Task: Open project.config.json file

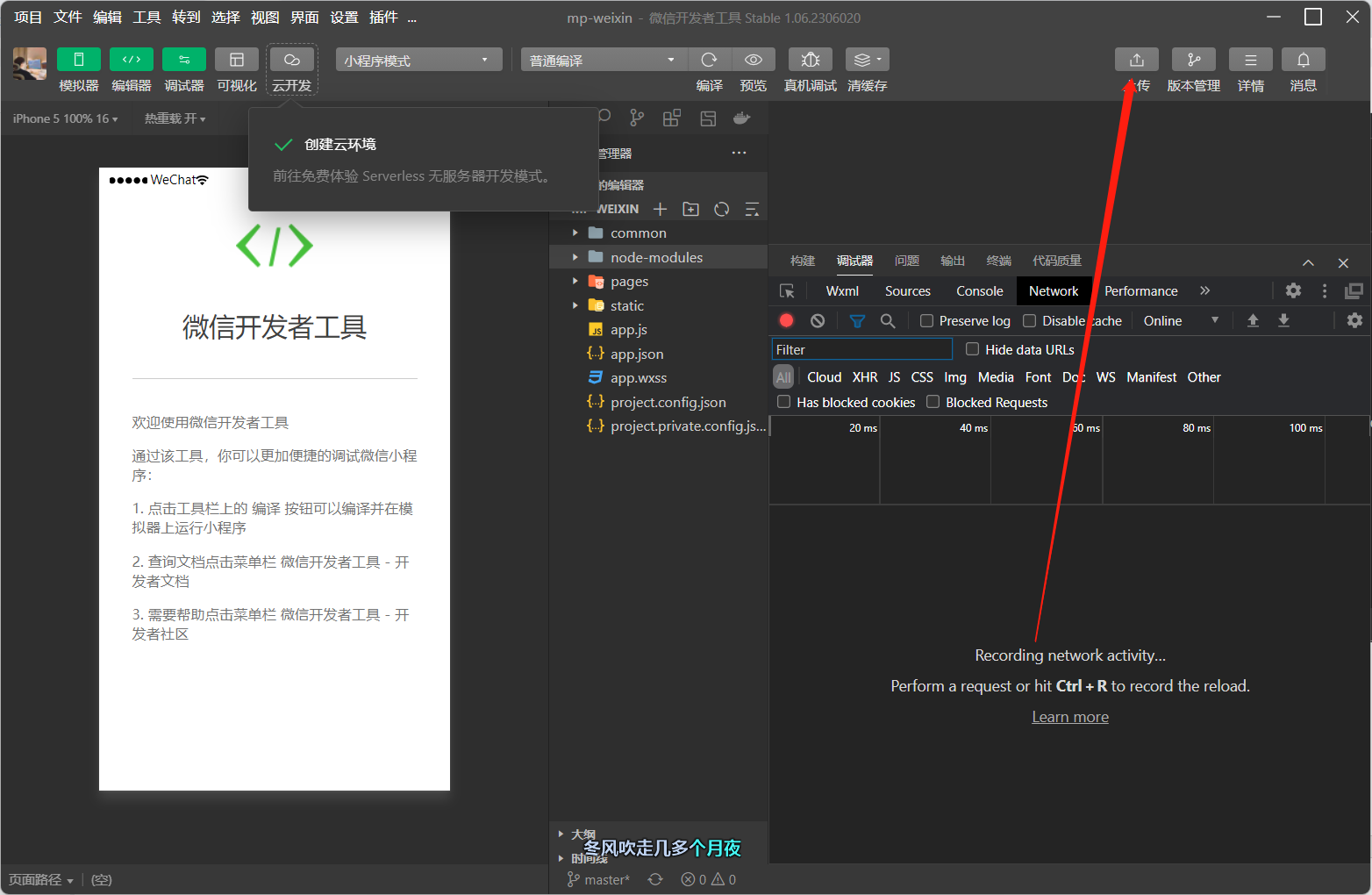Action: pyautogui.click(x=658, y=402)
